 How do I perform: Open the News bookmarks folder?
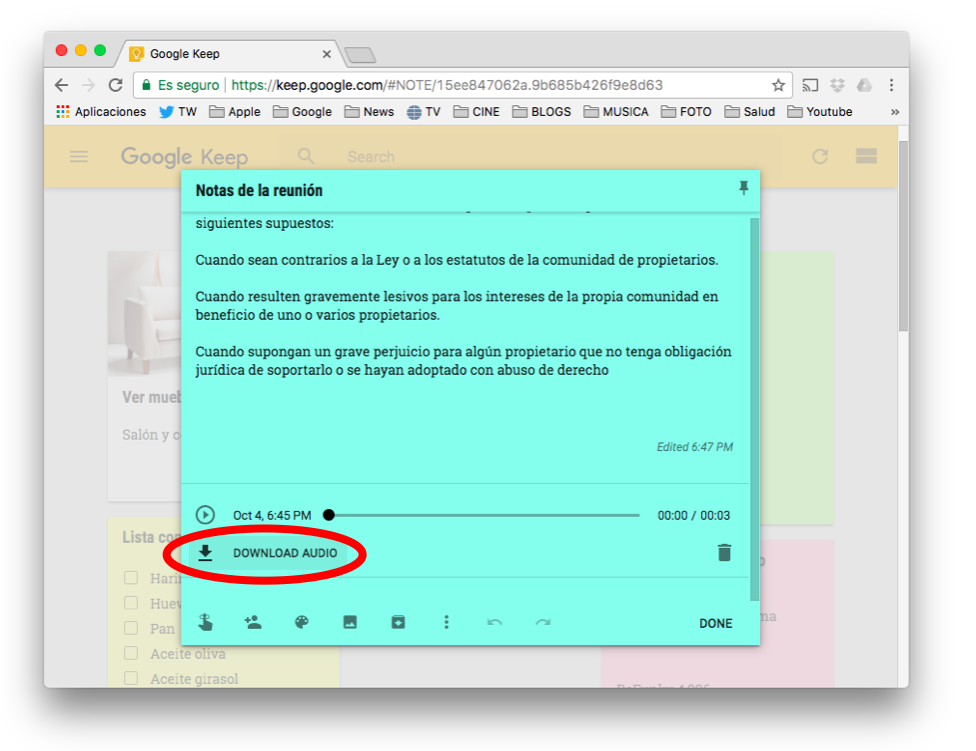tap(369, 112)
